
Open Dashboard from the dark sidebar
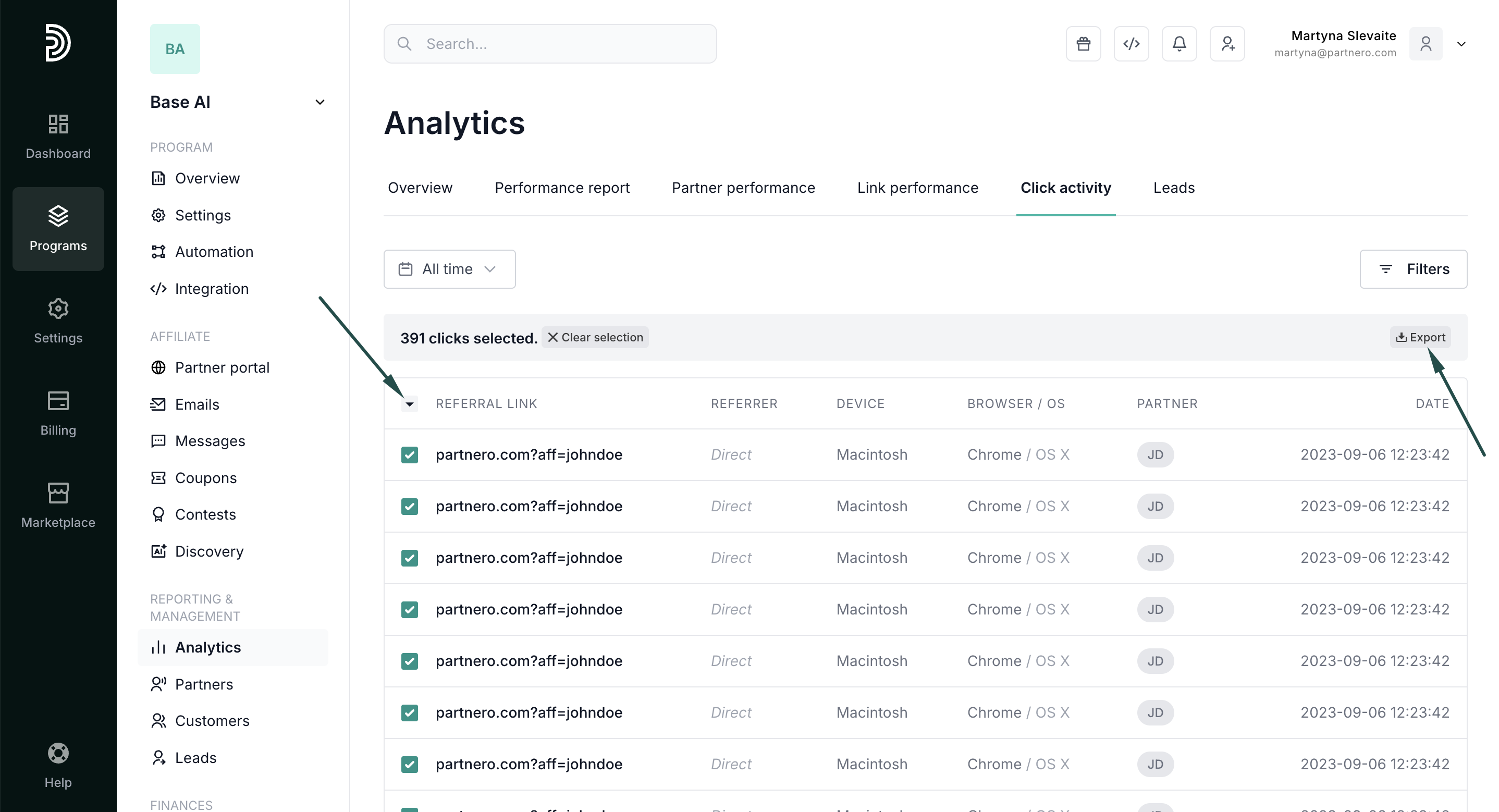[58, 137]
